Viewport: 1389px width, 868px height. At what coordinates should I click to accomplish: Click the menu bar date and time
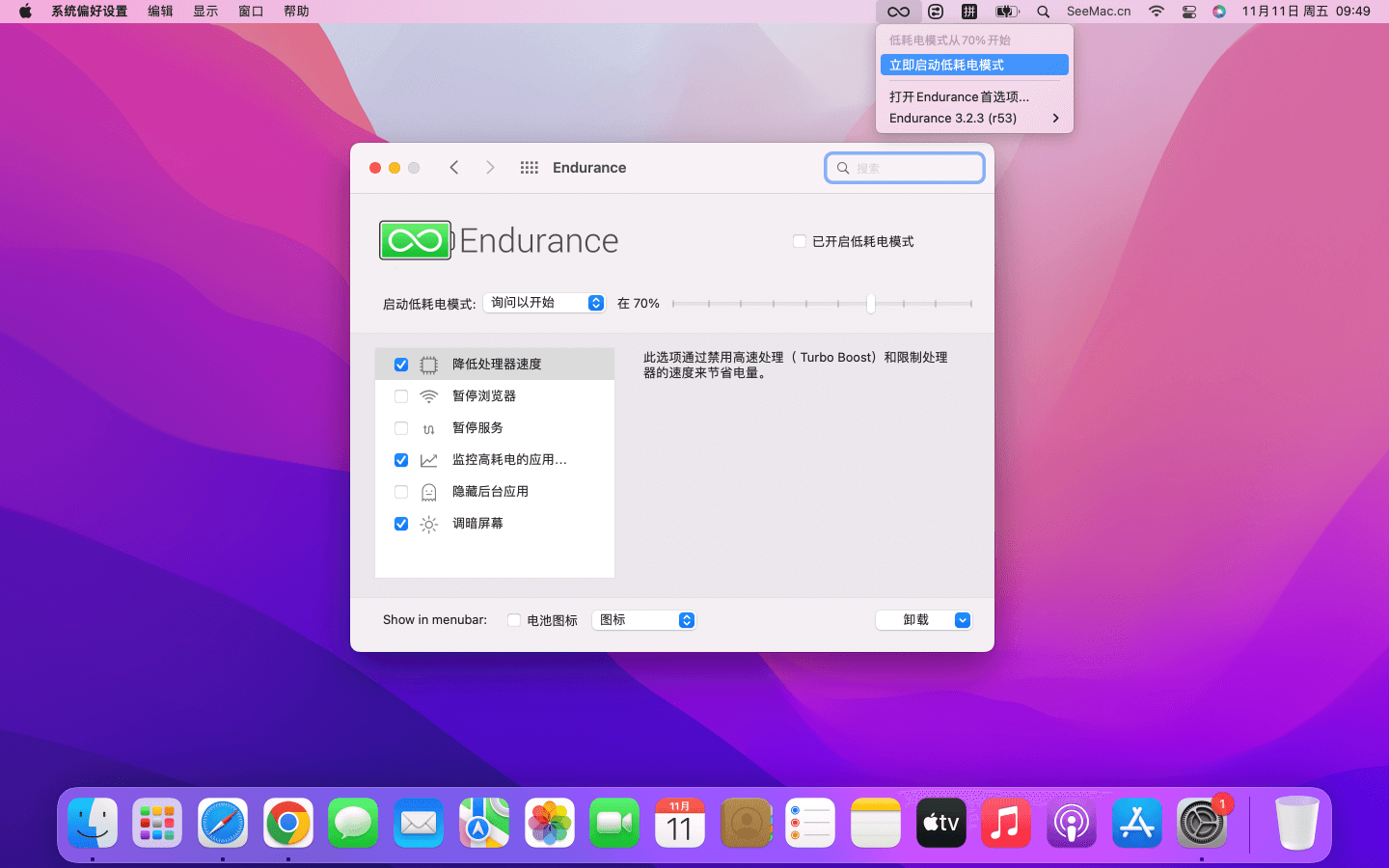1306,12
